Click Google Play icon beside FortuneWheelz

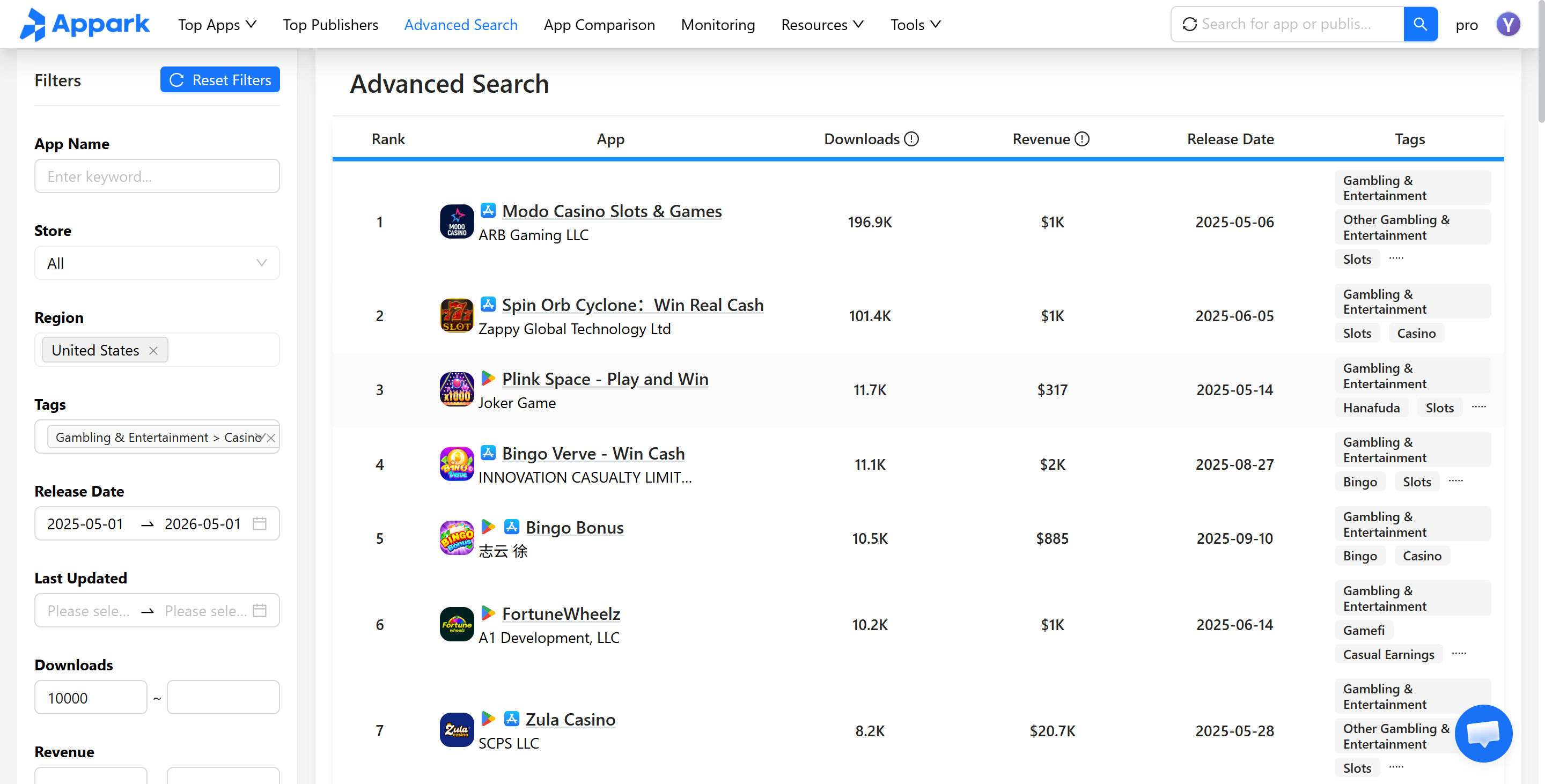488,612
